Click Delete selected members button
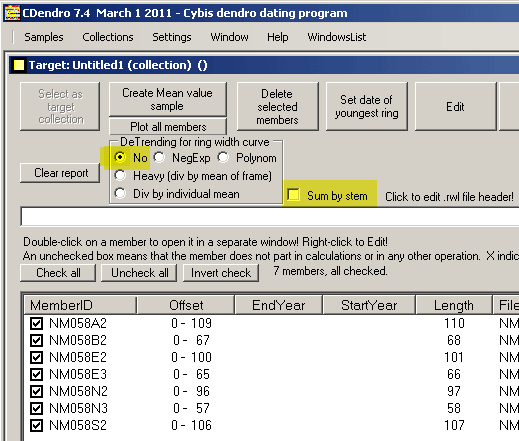Viewport: 519px width, 441px height. (x=277, y=107)
